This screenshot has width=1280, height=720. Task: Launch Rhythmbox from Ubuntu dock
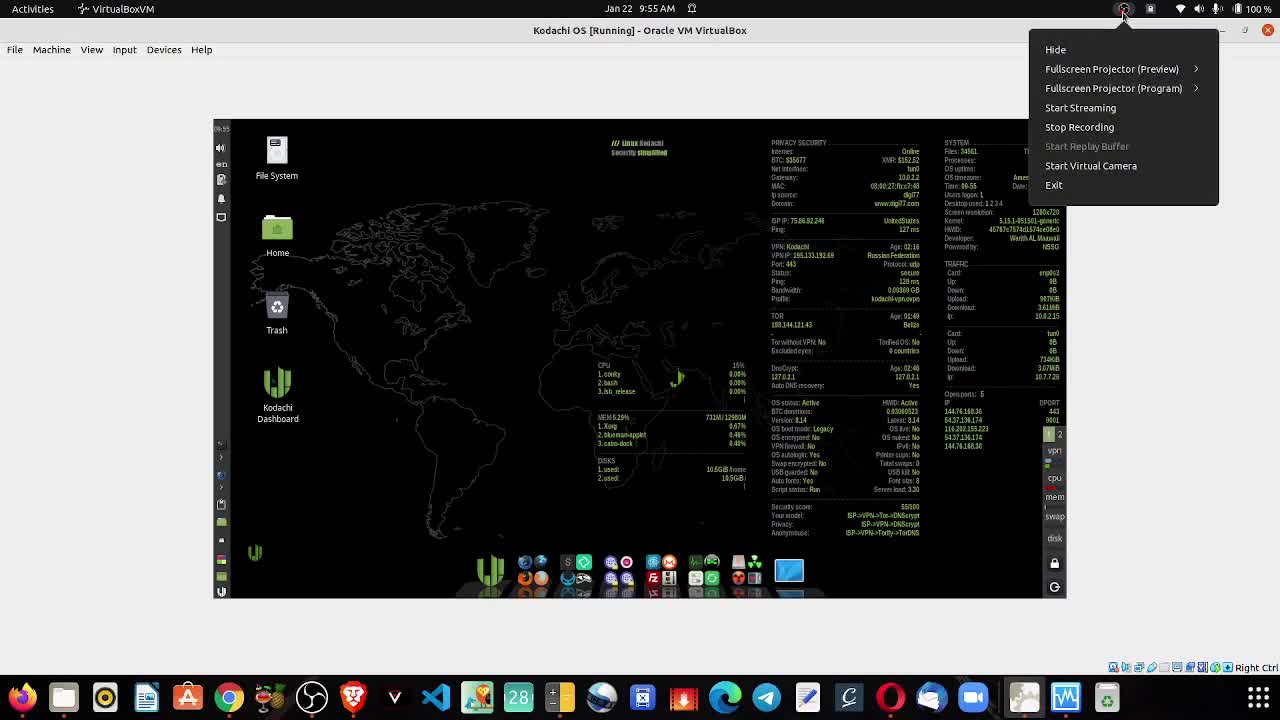tap(105, 697)
